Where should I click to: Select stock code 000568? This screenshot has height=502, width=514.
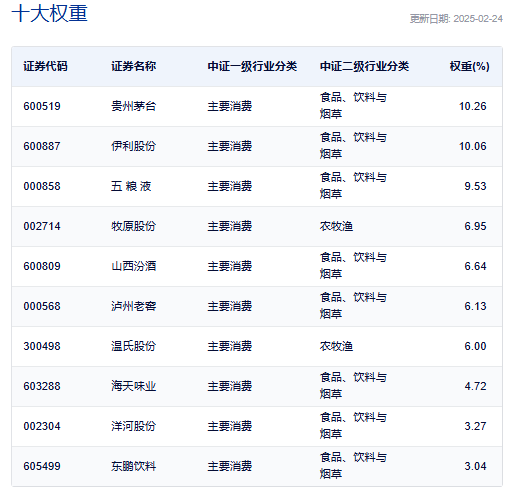tap(42, 306)
